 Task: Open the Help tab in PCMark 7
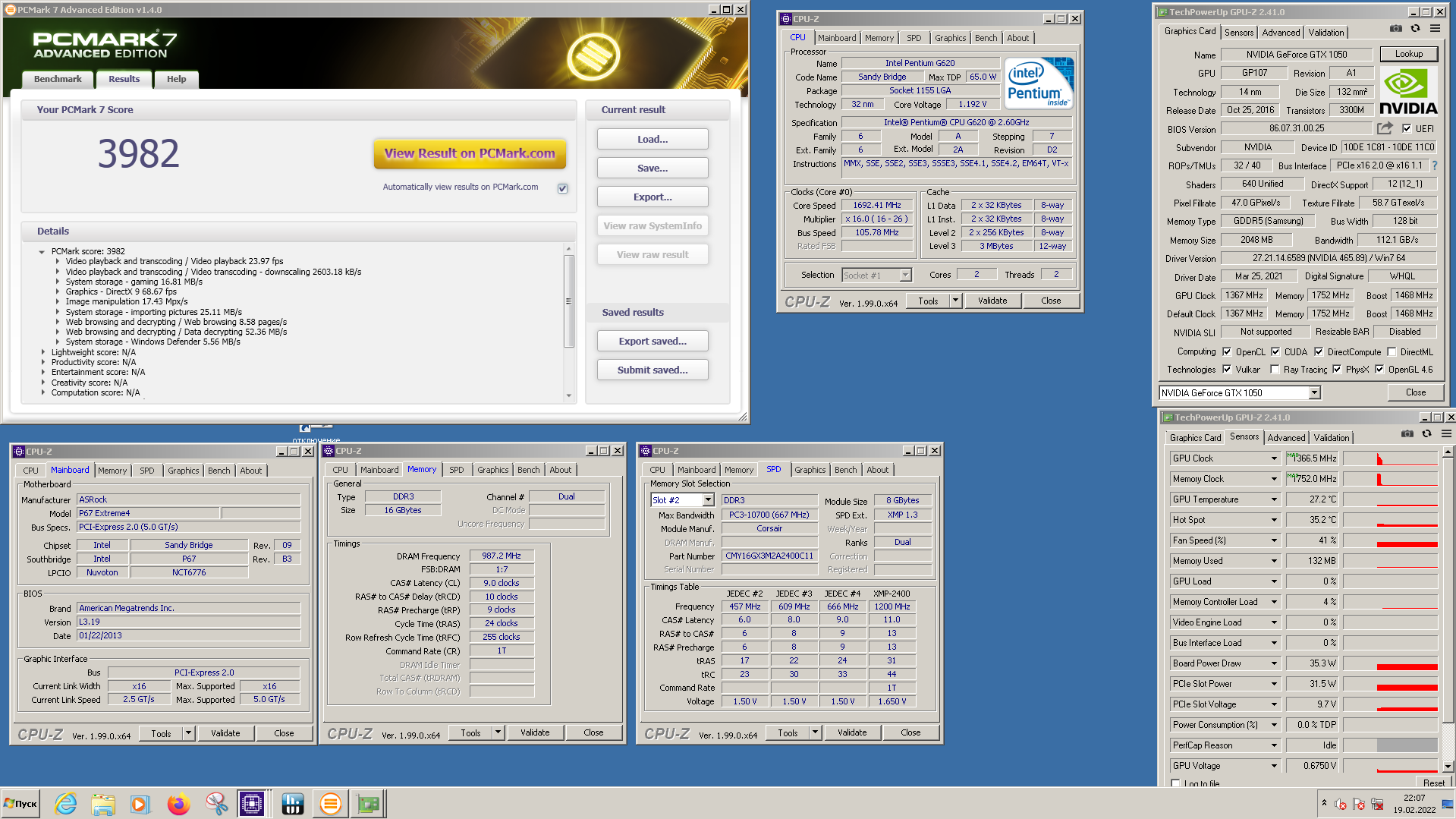click(x=176, y=79)
